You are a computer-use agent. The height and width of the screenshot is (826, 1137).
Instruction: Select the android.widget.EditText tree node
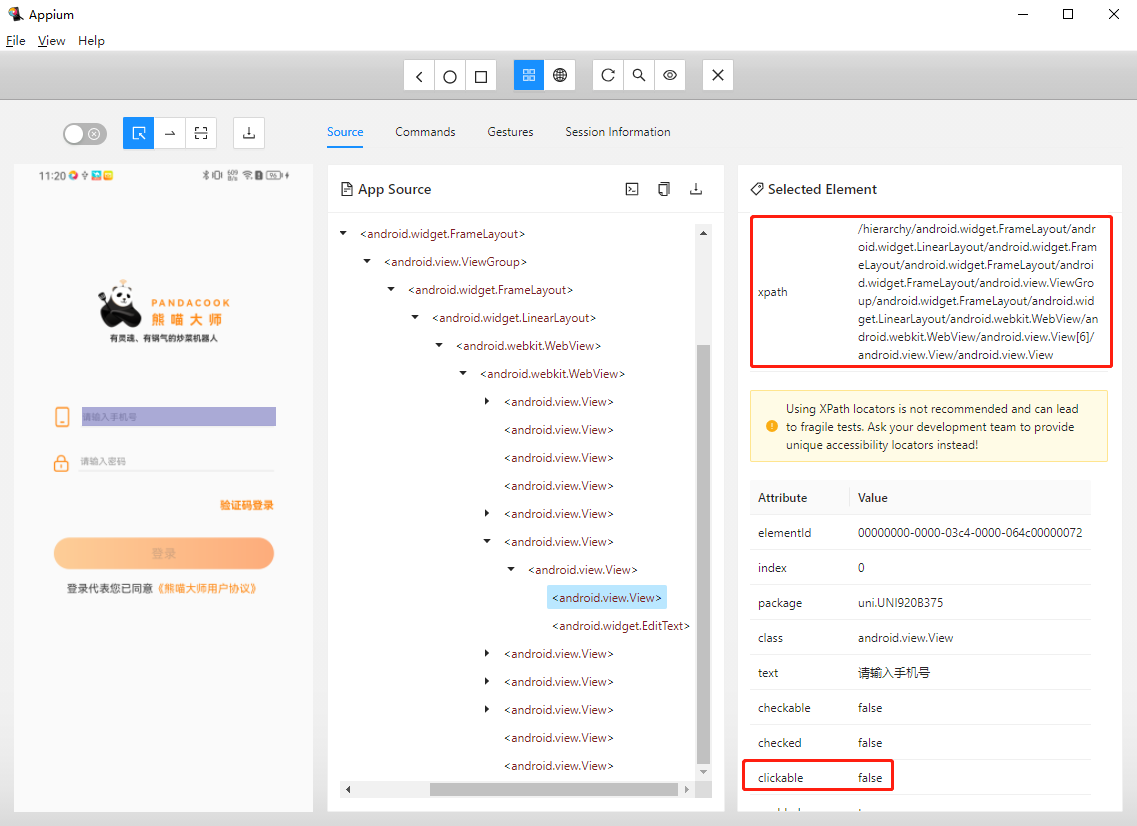(x=620, y=626)
